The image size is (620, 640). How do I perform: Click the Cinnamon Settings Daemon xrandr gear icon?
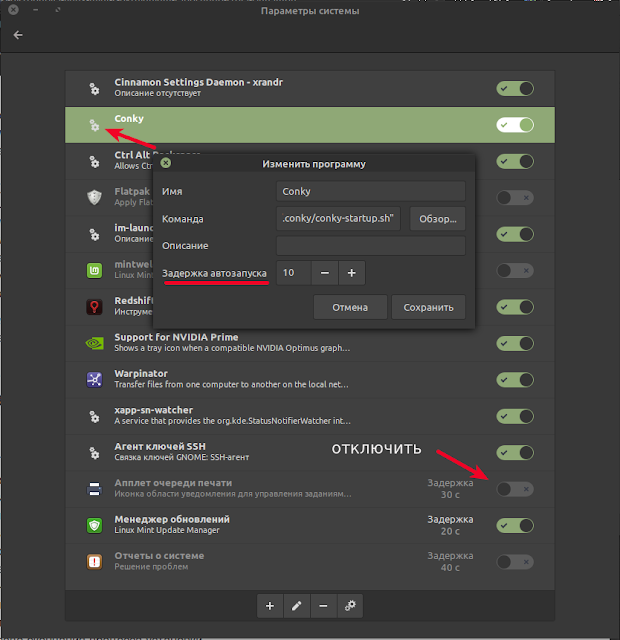click(94, 89)
